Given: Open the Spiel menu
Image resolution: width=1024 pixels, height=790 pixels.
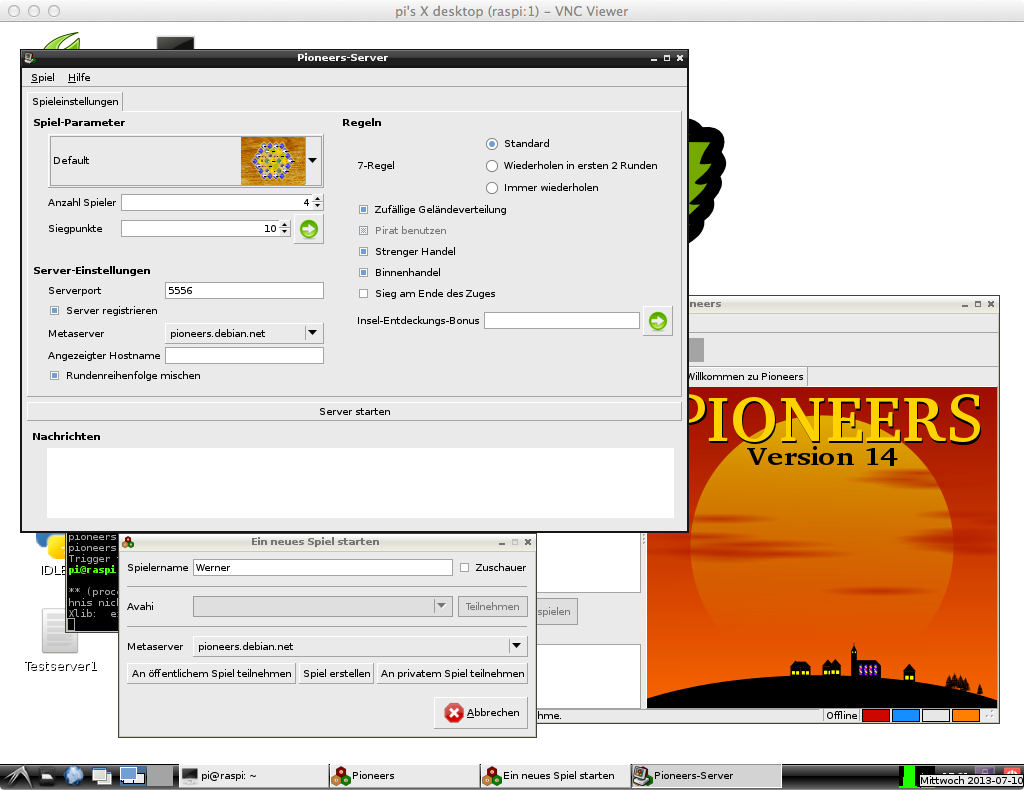Looking at the screenshot, I should (43, 78).
